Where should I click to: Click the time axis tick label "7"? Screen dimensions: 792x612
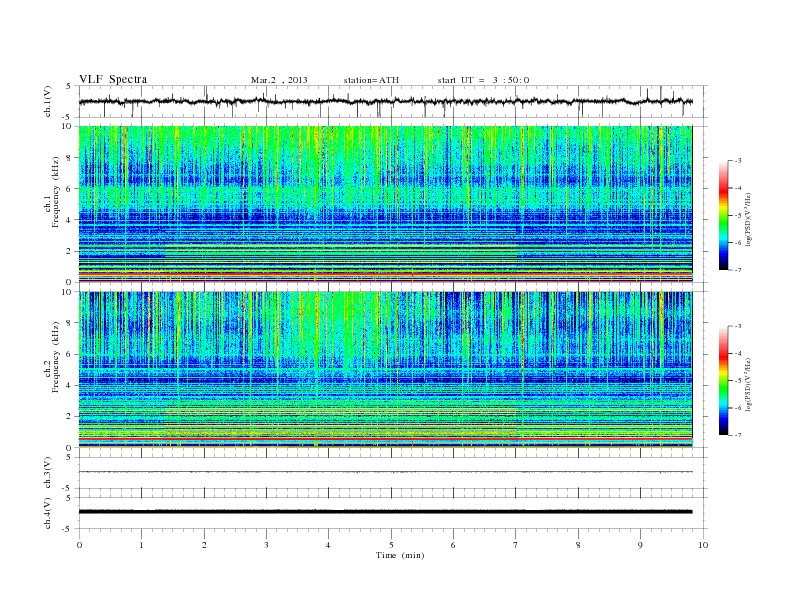pos(516,545)
